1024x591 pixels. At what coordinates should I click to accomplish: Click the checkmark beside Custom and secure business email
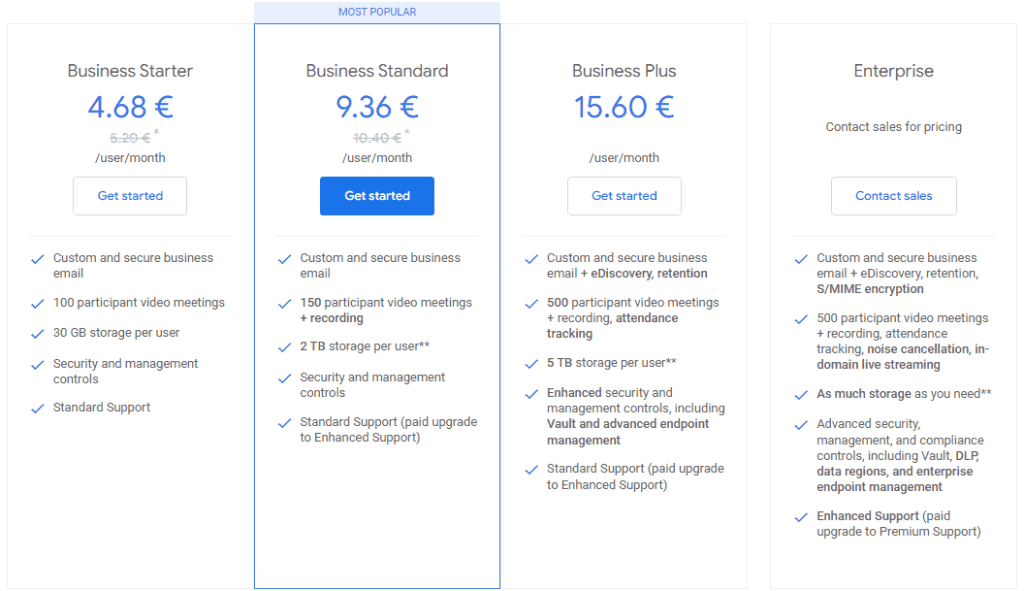[38, 257]
